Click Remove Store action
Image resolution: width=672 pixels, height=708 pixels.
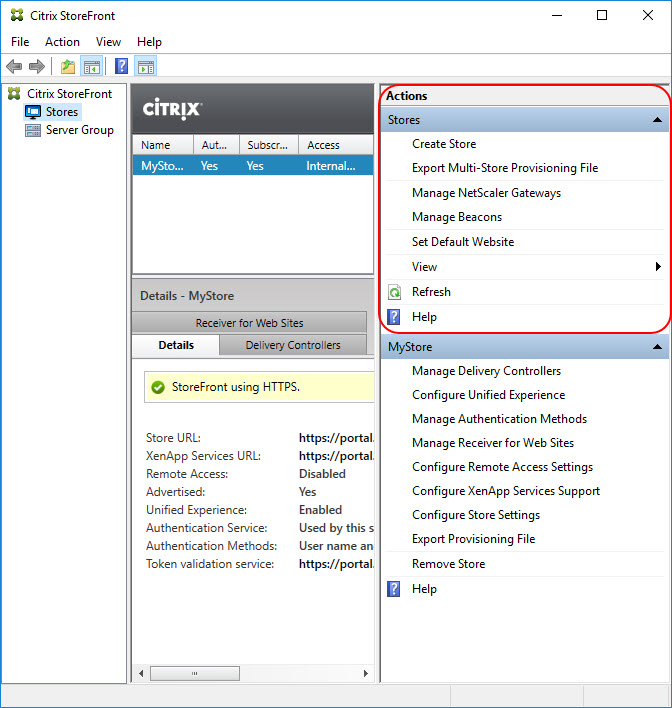448,564
